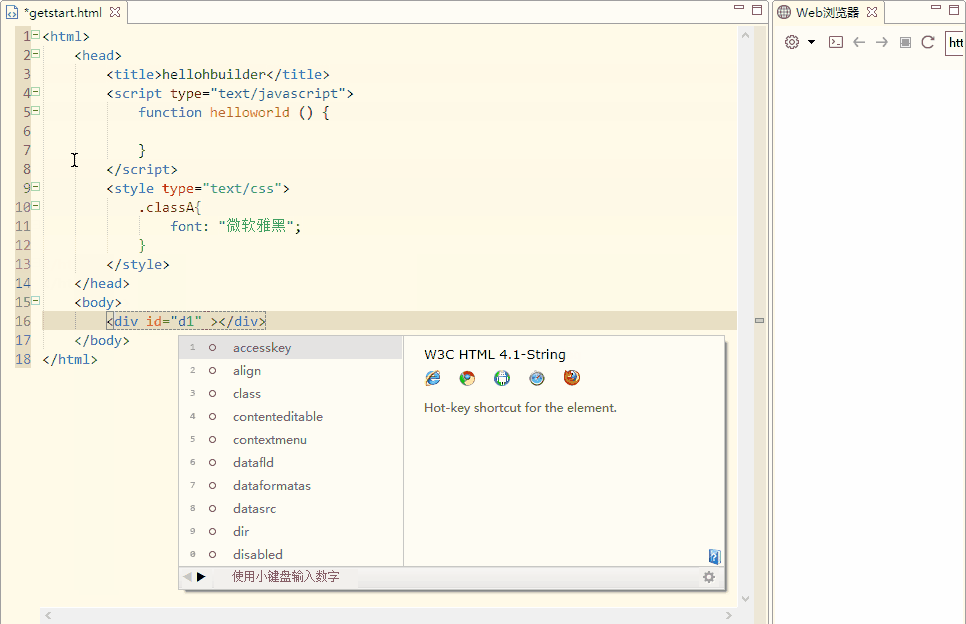
Task: Choose contenteditable attribute suggestion
Action: 291,416
